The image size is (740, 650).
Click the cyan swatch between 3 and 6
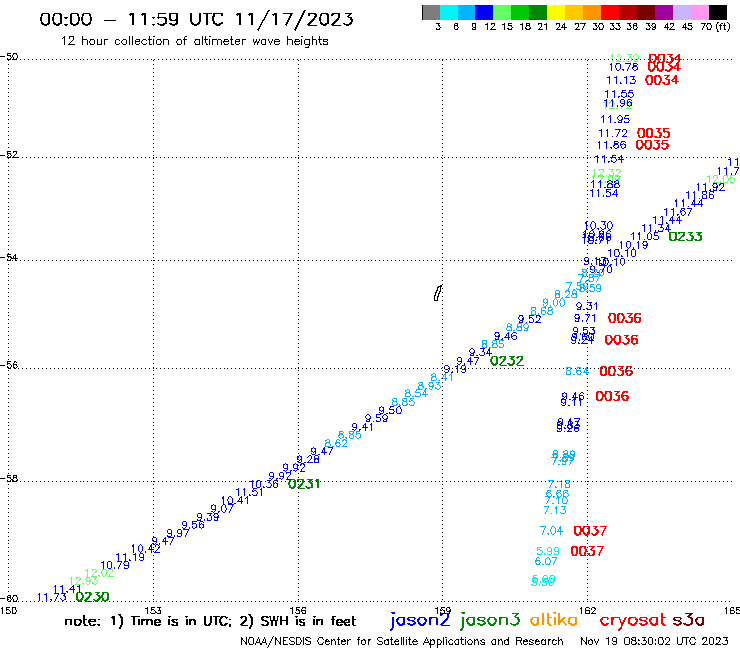pos(448,13)
